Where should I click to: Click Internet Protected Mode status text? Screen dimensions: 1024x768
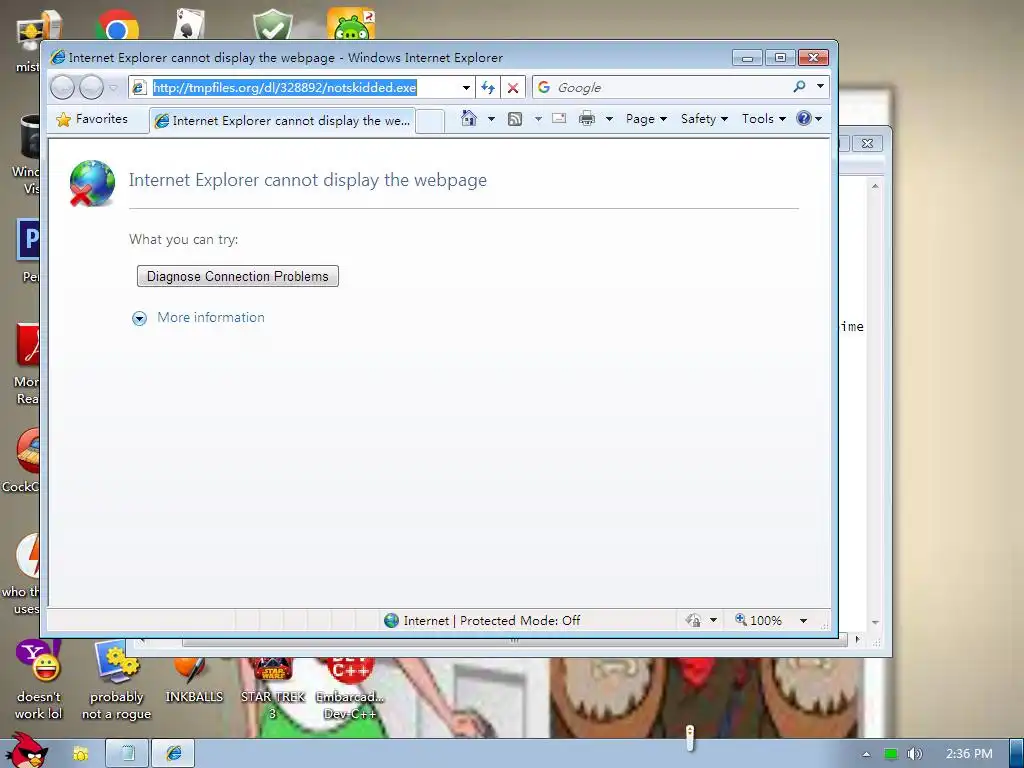pos(492,620)
